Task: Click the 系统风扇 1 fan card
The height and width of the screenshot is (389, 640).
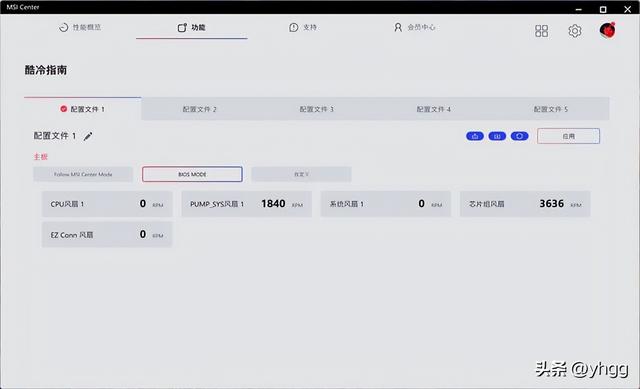Action: click(x=386, y=204)
